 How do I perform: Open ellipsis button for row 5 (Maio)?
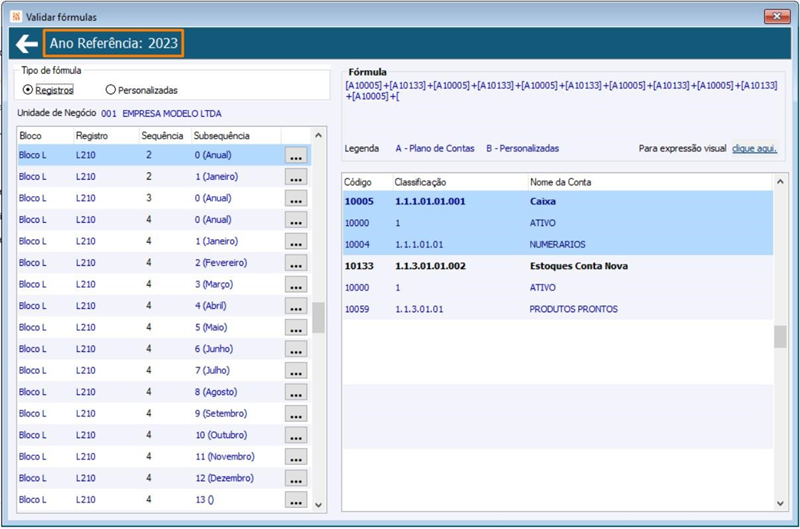pos(296,328)
